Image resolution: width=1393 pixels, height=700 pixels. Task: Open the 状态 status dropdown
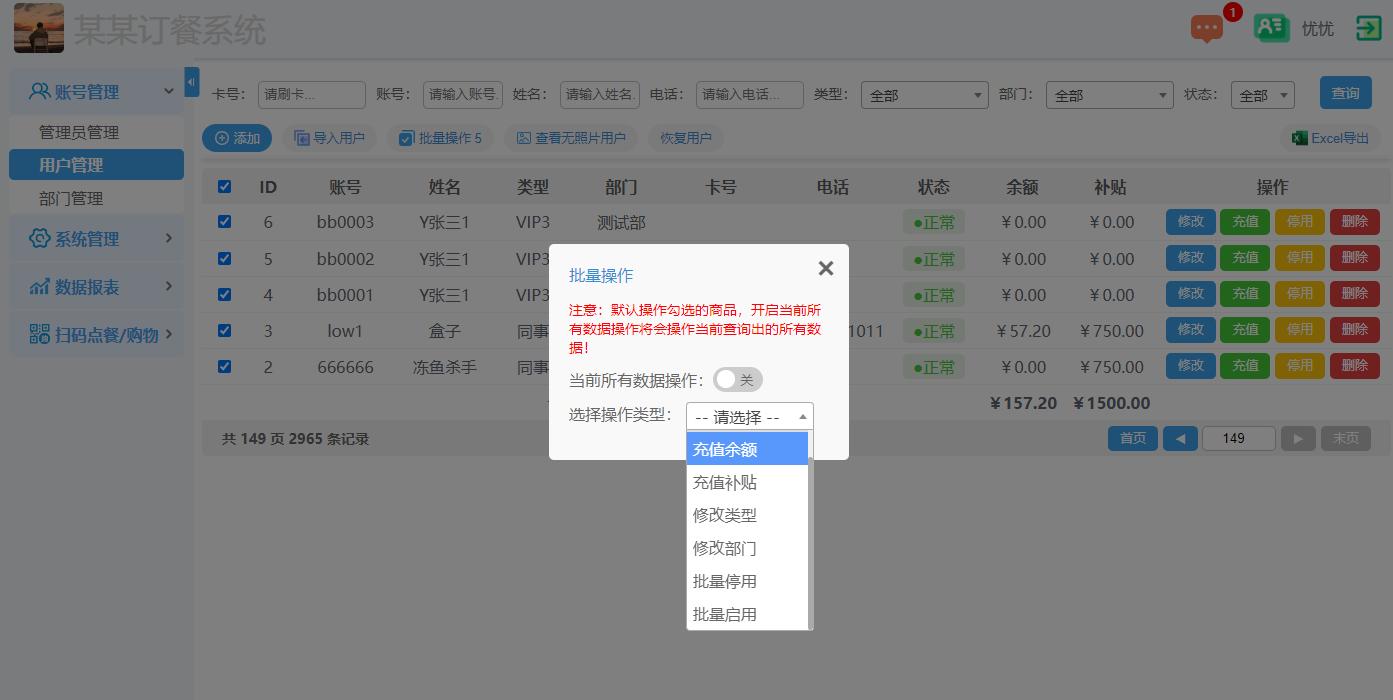(1262, 94)
